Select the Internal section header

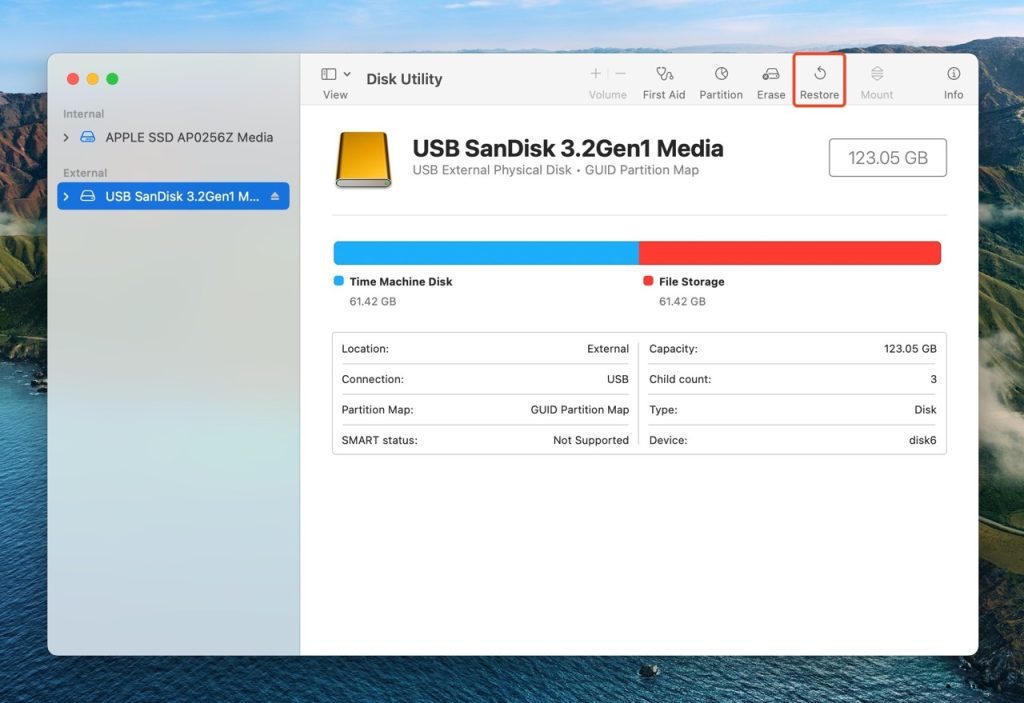click(x=83, y=113)
